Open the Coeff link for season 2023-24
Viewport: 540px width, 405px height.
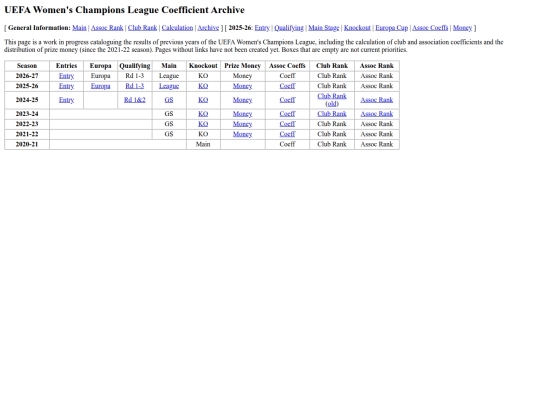pos(287,114)
